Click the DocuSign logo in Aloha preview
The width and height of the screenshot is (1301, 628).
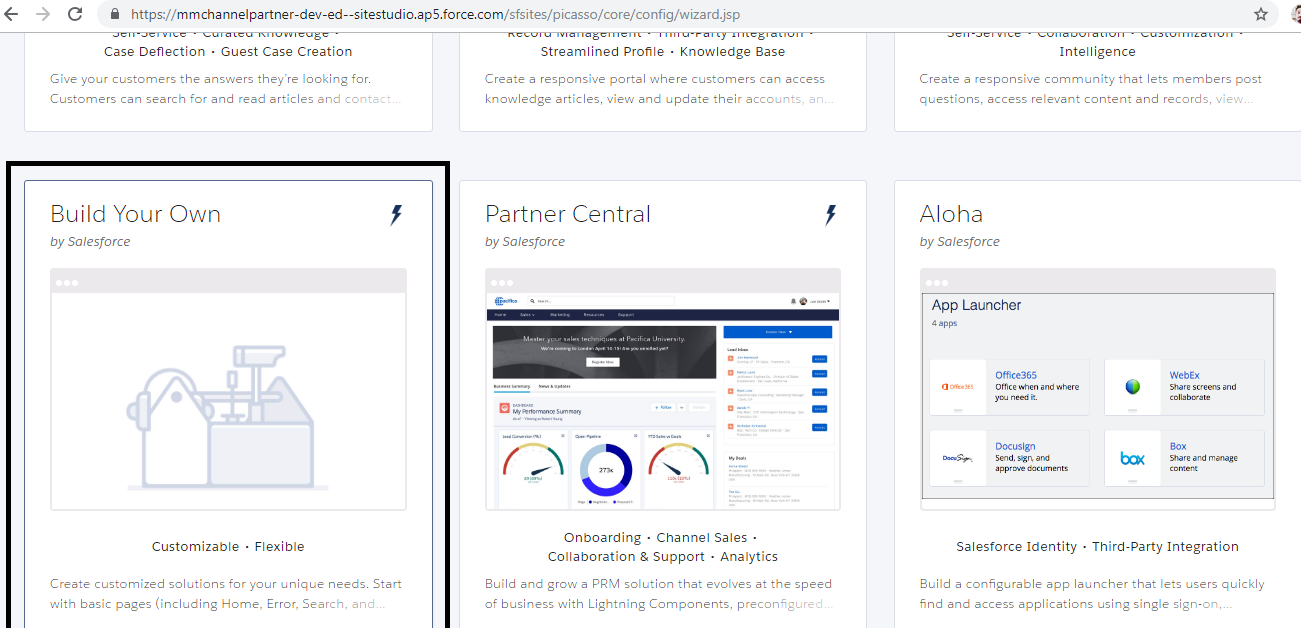pyautogui.click(x=957, y=458)
